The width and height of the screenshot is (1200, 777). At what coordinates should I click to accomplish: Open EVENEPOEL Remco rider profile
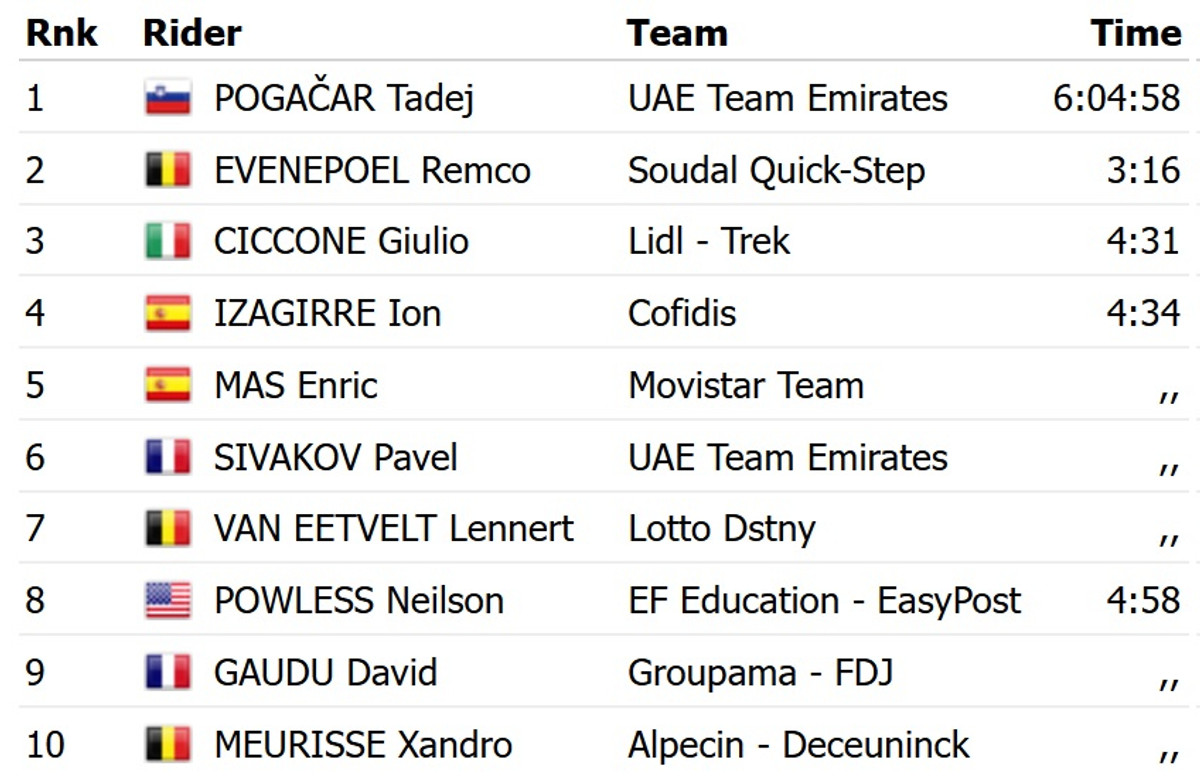pos(372,170)
